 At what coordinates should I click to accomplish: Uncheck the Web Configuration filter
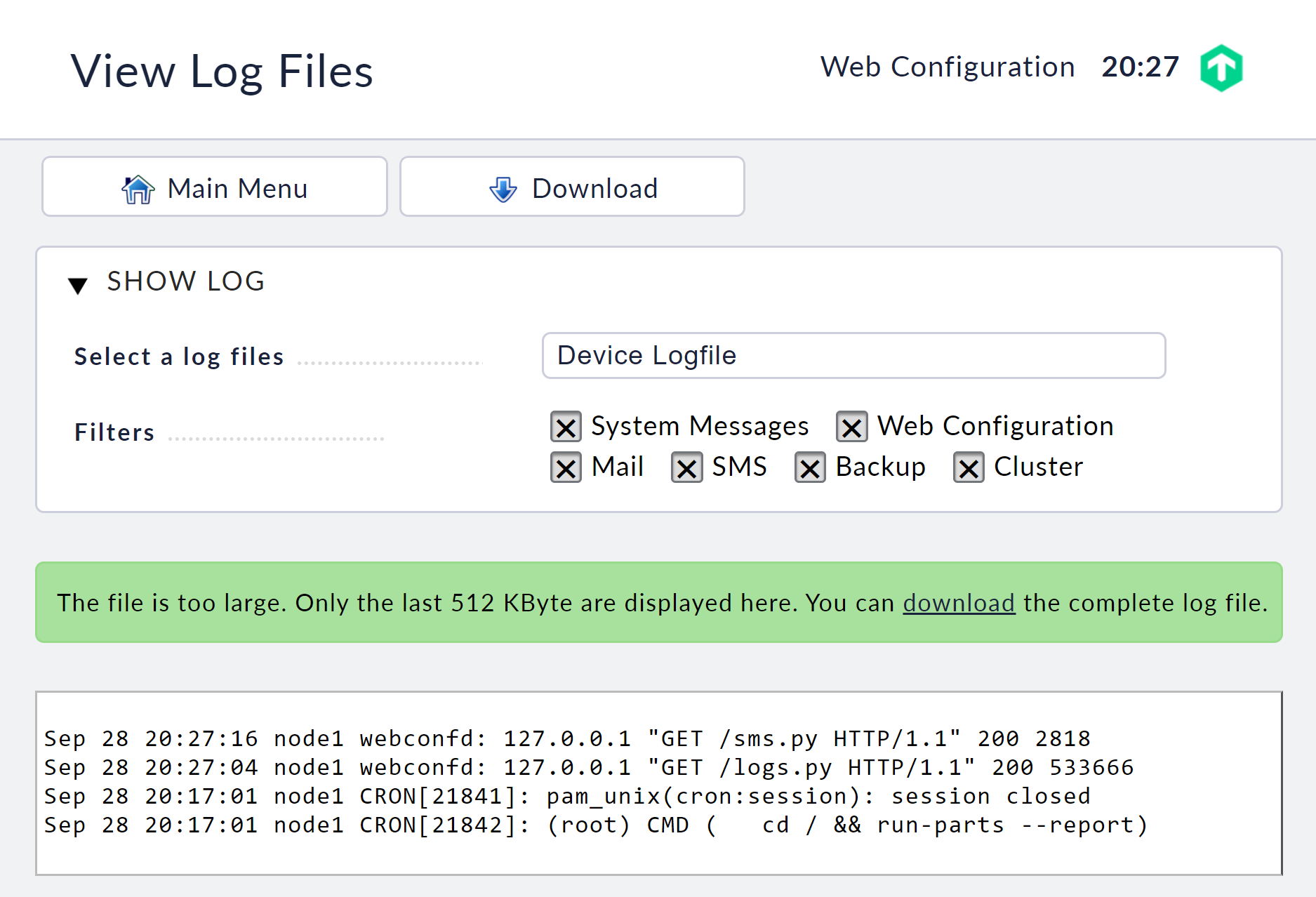[851, 427]
